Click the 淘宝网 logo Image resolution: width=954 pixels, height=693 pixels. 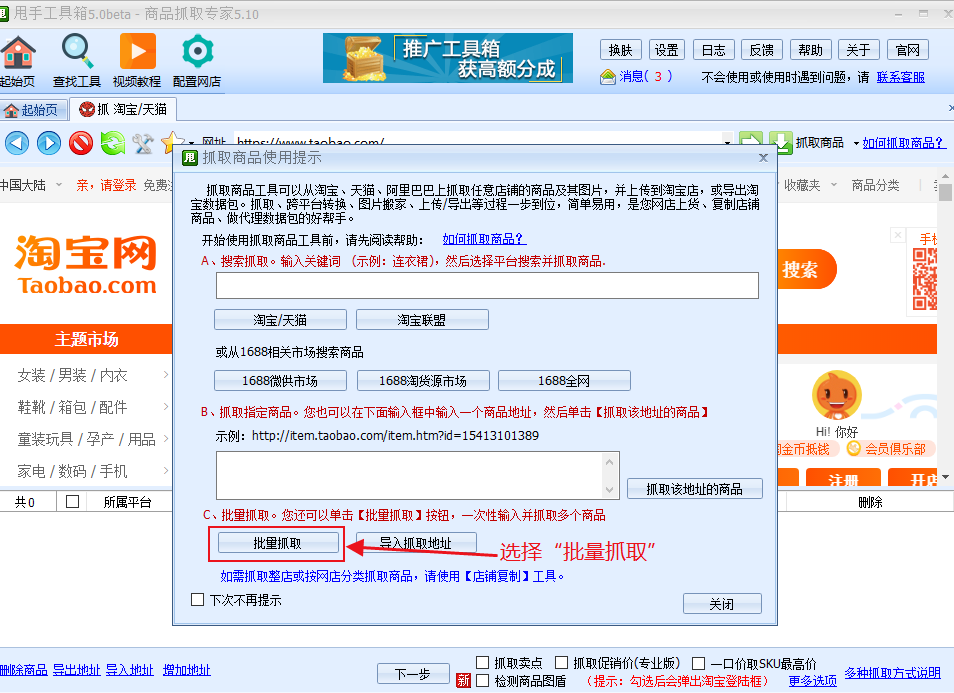tap(86, 265)
